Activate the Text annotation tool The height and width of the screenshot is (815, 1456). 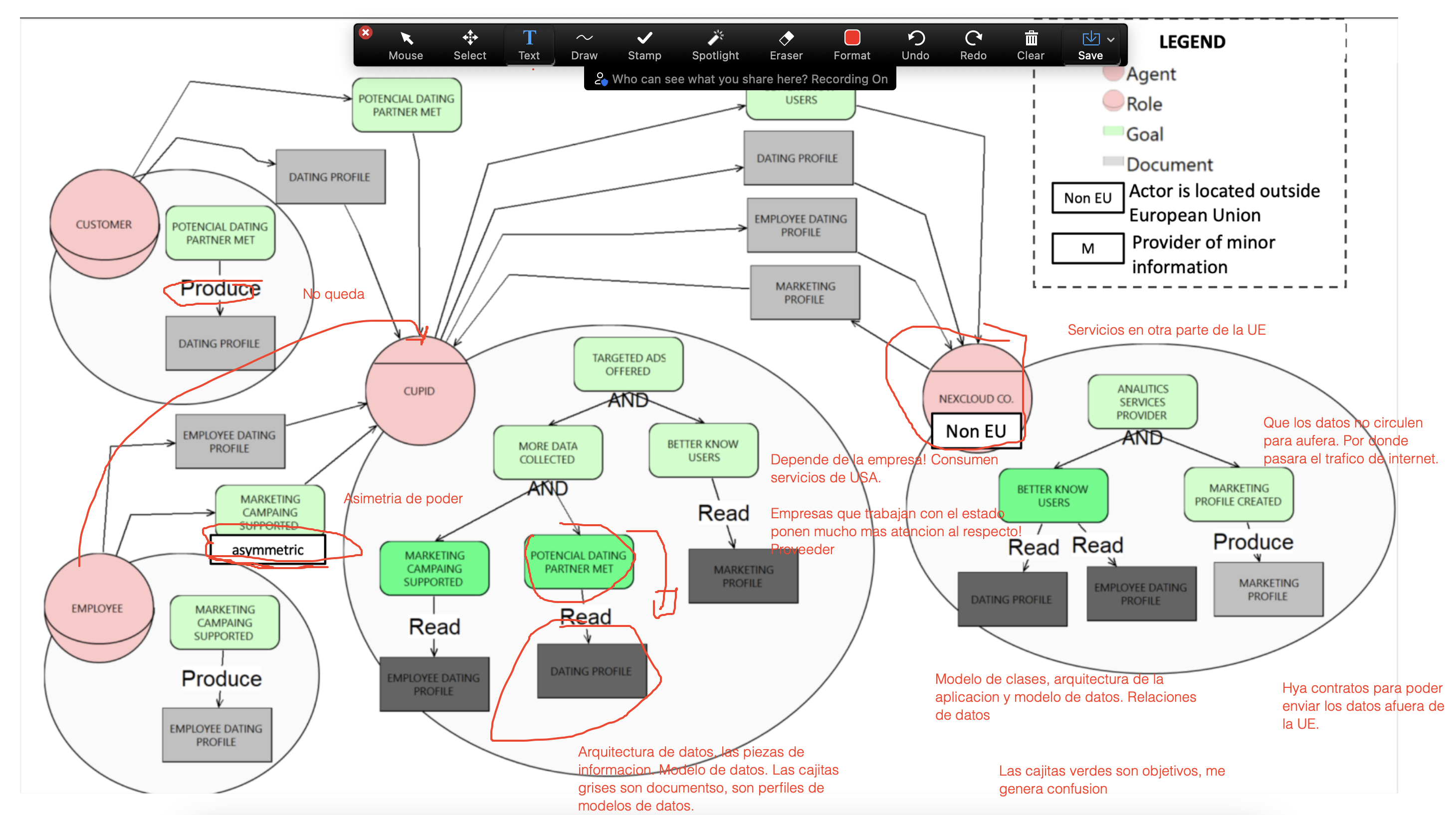coord(528,45)
